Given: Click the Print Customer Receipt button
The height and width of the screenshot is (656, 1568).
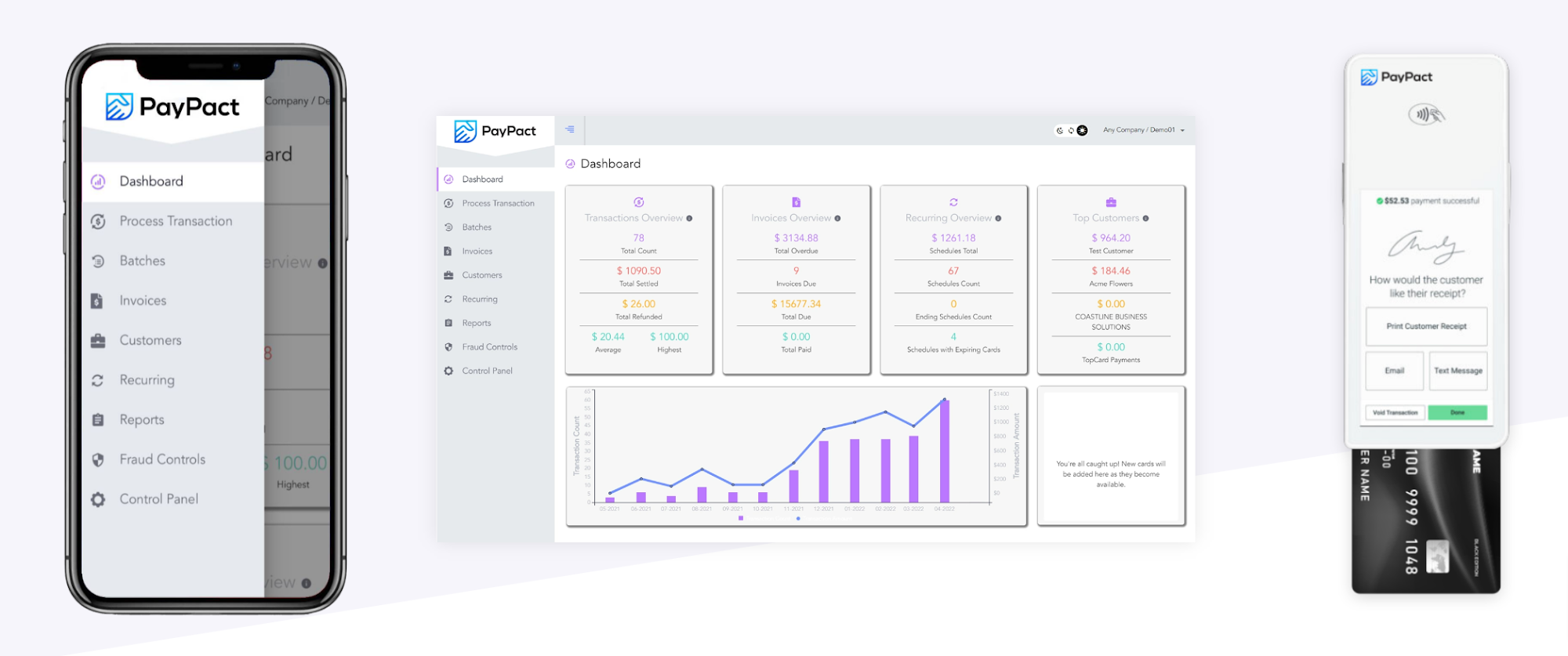Looking at the screenshot, I should 1426,326.
